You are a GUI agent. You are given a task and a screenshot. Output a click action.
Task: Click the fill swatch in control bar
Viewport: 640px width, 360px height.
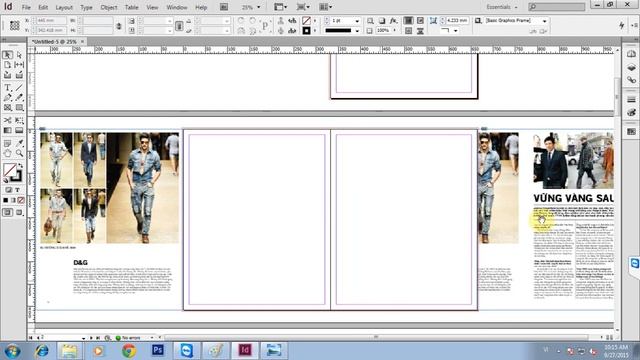306,20
